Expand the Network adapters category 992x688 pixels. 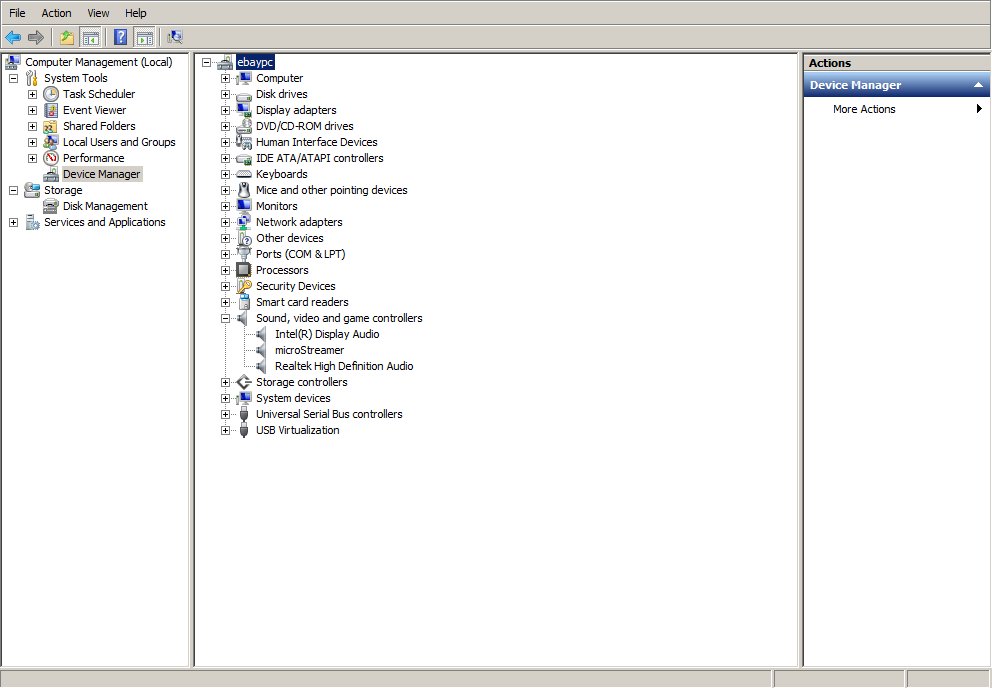[225, 222]
